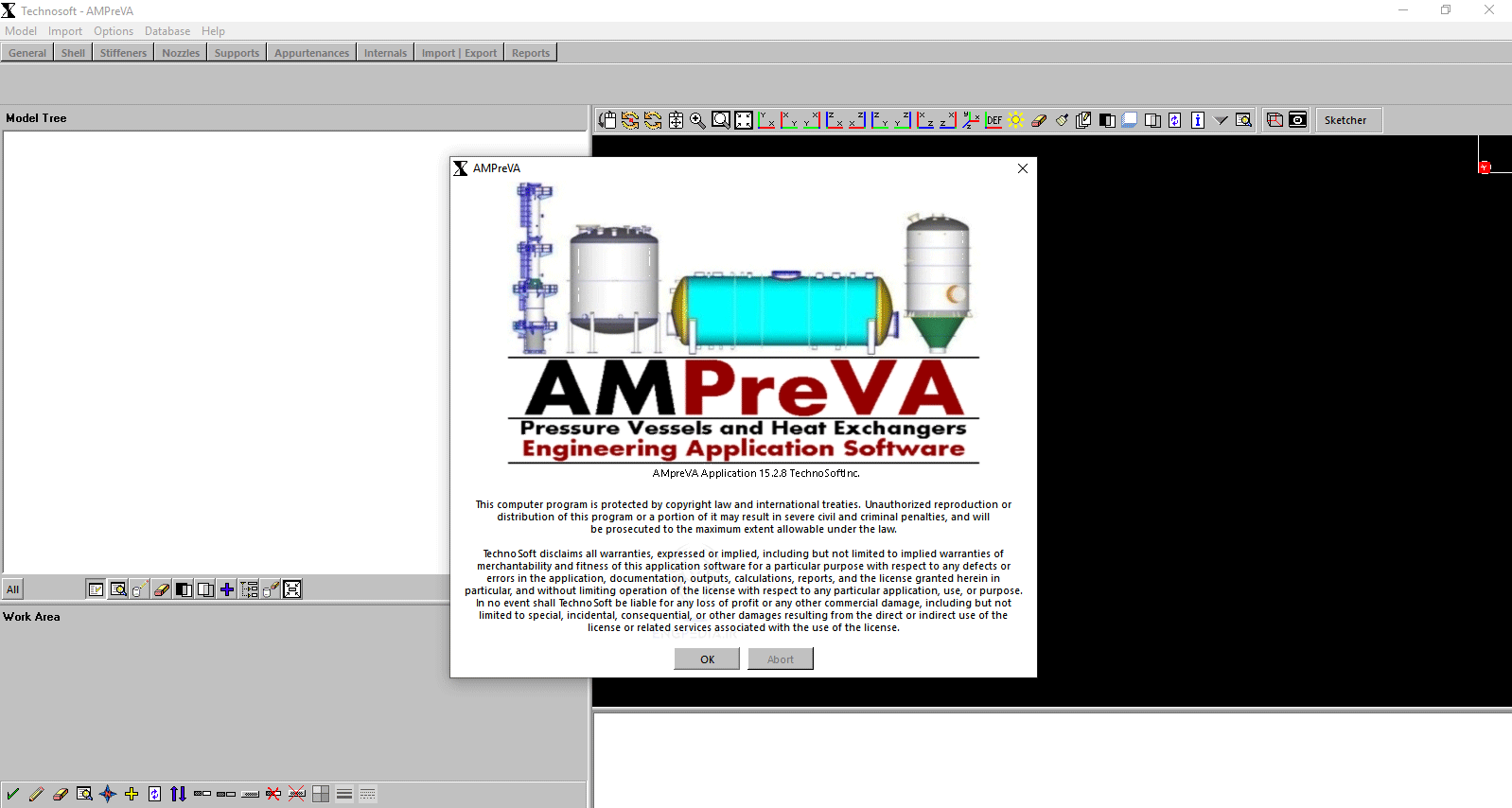Click the blue up-down arrows icon

[178, 794]
